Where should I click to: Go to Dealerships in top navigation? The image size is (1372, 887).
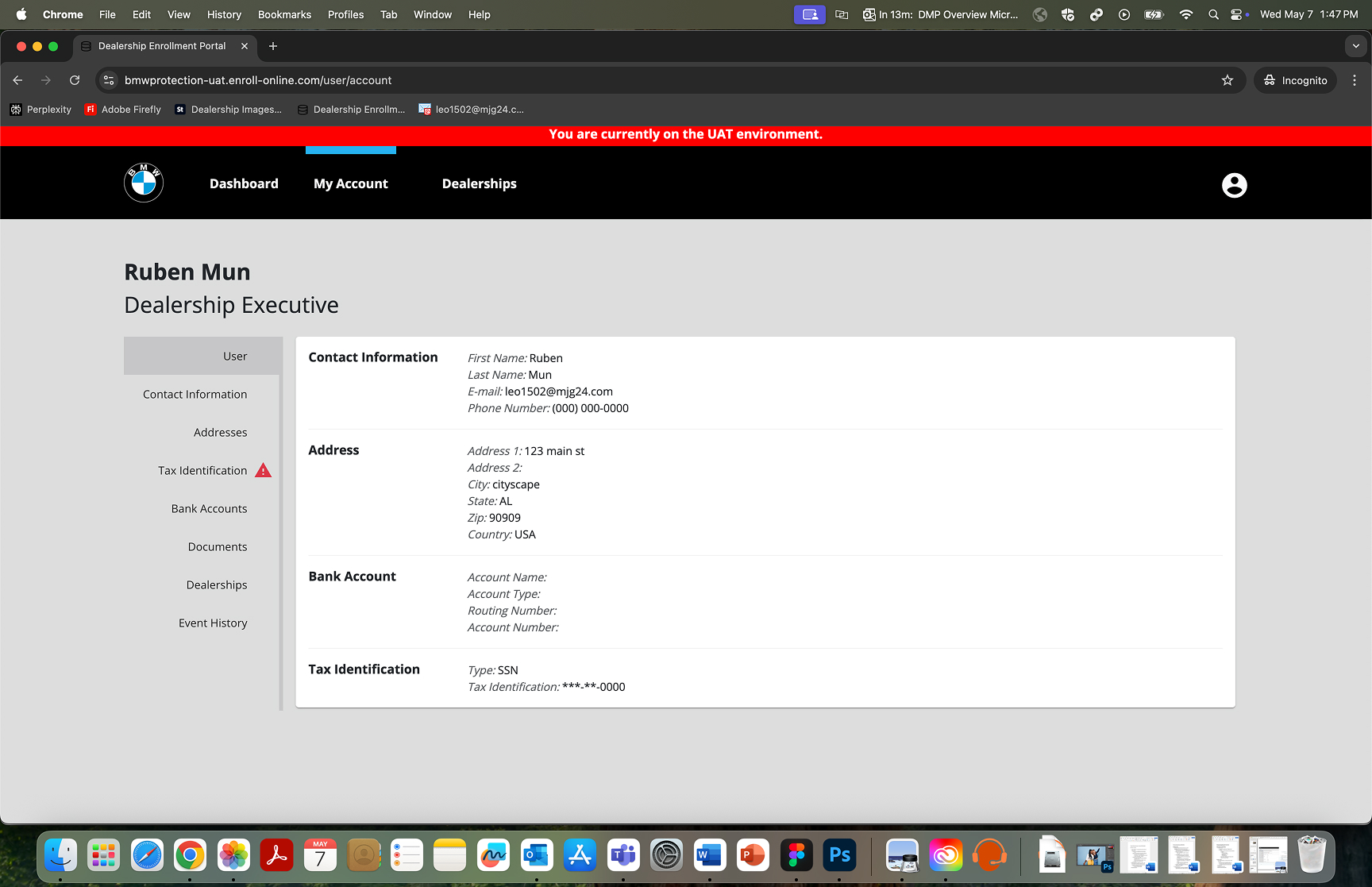click(x=479, y=183)
